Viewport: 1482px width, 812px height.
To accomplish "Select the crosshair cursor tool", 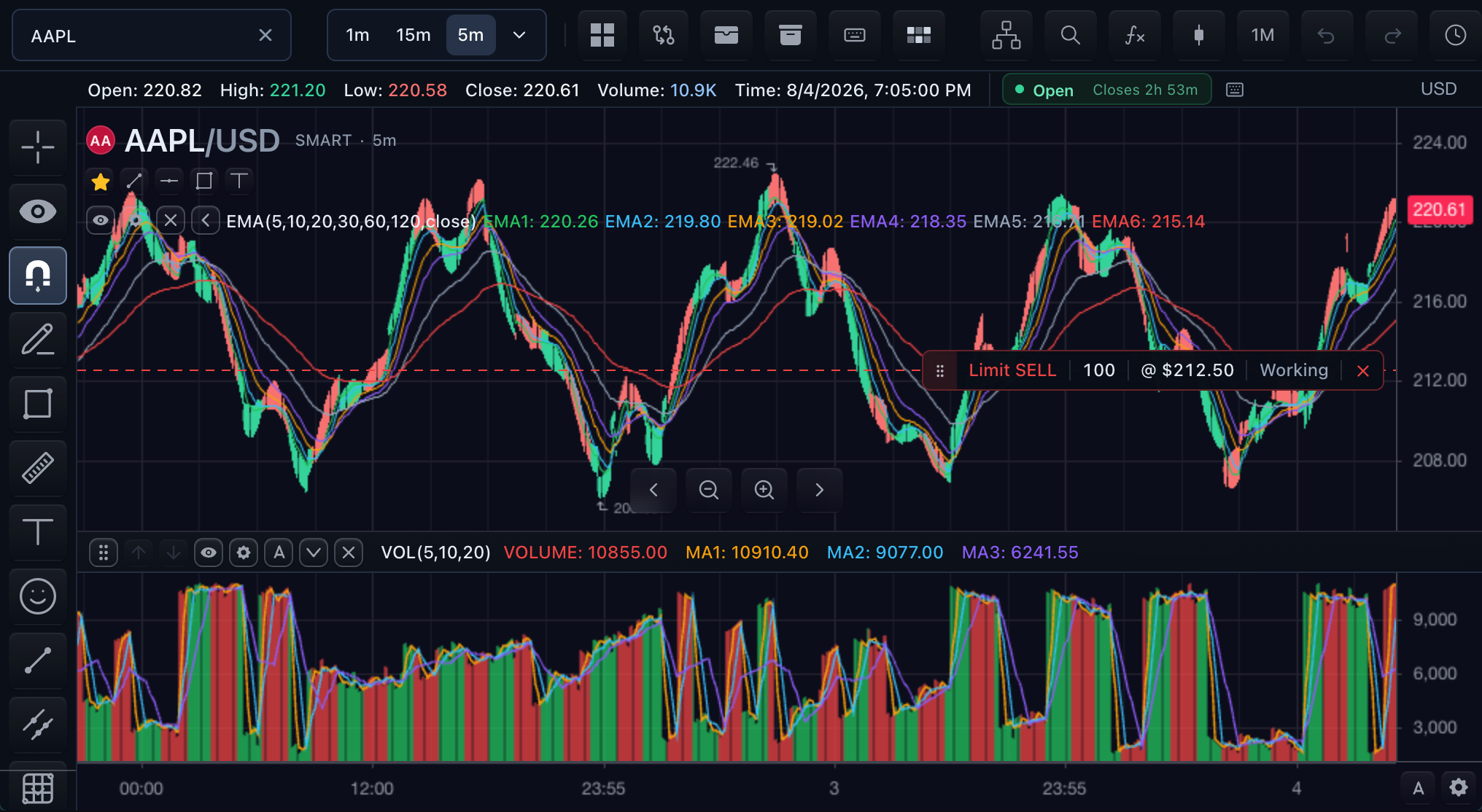I will click(x=38, y=147).
